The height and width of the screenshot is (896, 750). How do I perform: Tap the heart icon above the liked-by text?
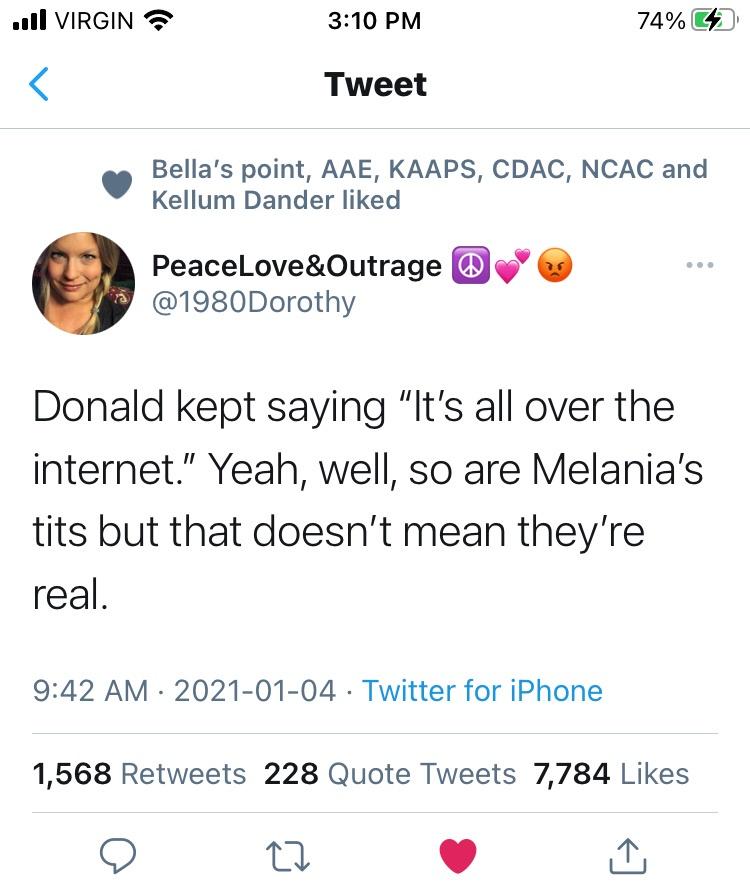117,184
